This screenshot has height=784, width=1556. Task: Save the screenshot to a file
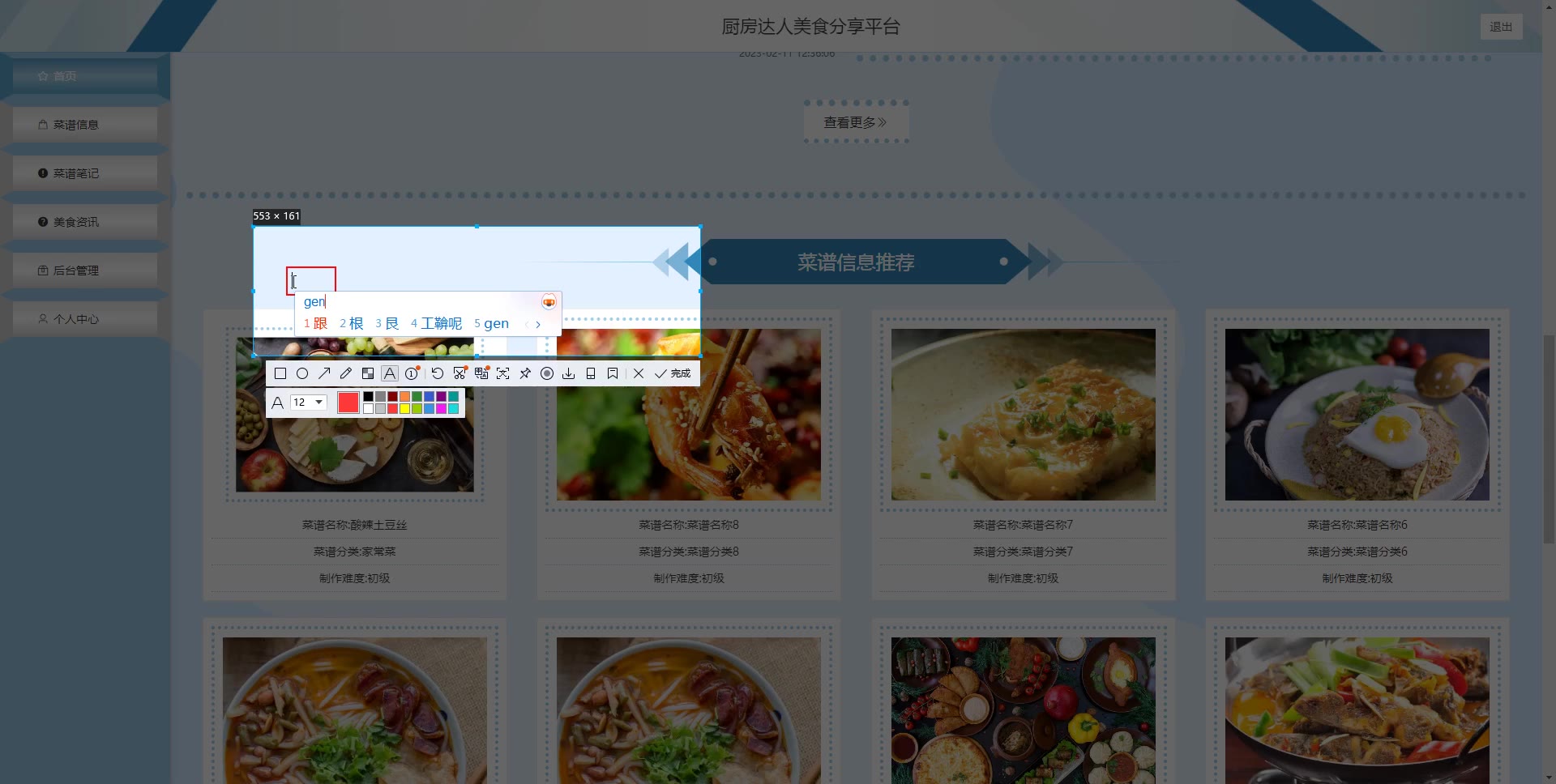pyautogui.click(x=569, y=373)
